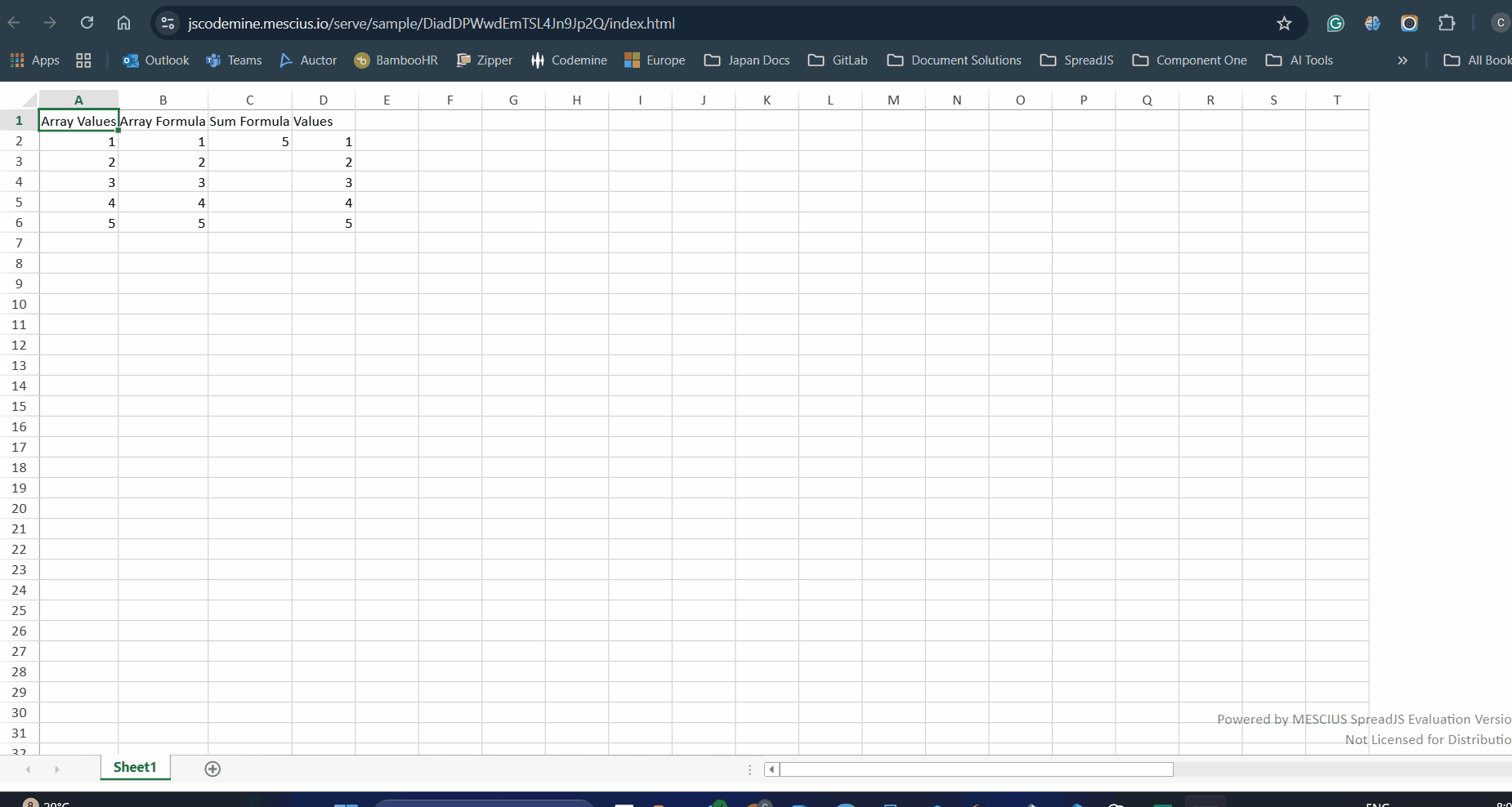Open the Teams bookmark
1512x807 pixels.
[x=235, y=60]
